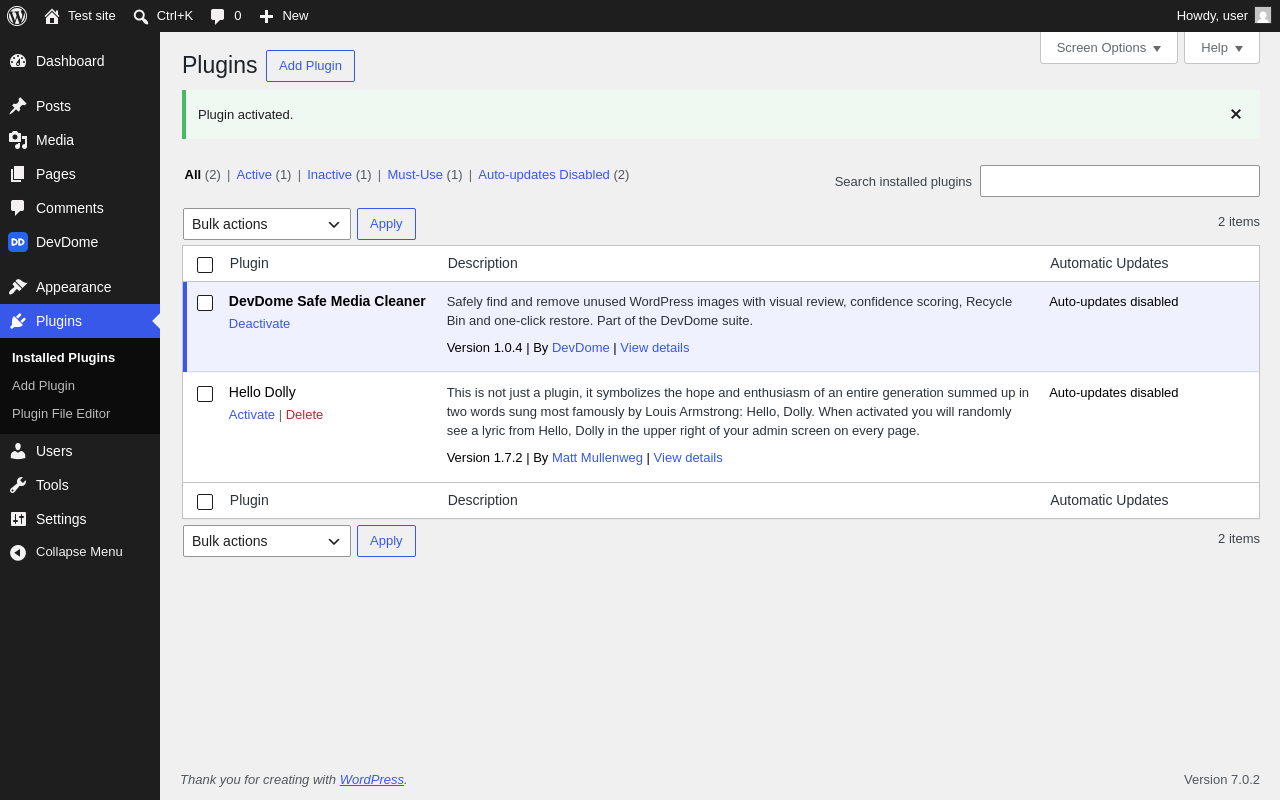Open the Howdy, user account menu

(x=1224, y=16)
